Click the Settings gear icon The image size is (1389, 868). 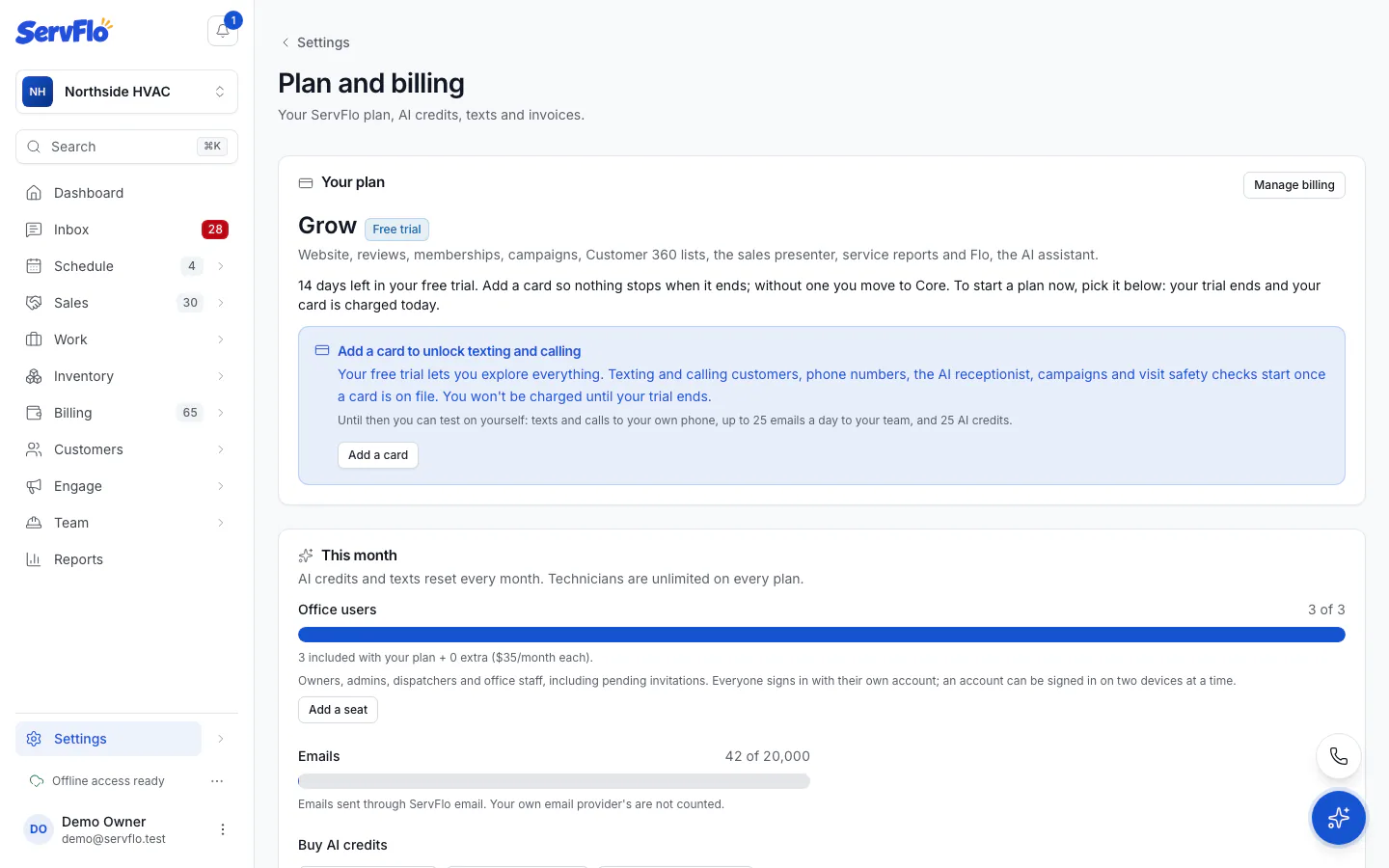point(34,739)
